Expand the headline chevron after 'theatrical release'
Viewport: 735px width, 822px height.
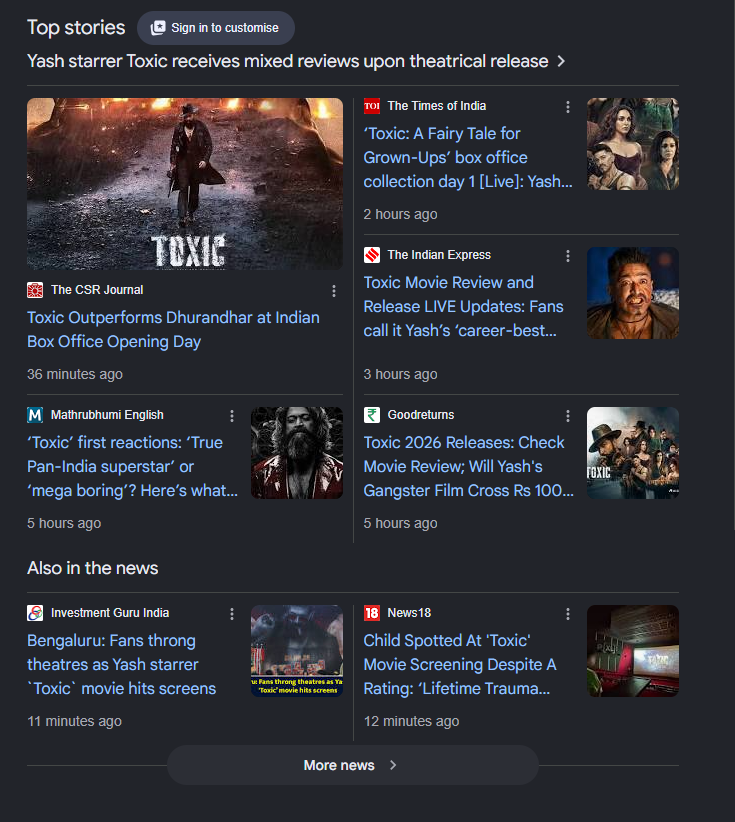(x=561, y=61)
